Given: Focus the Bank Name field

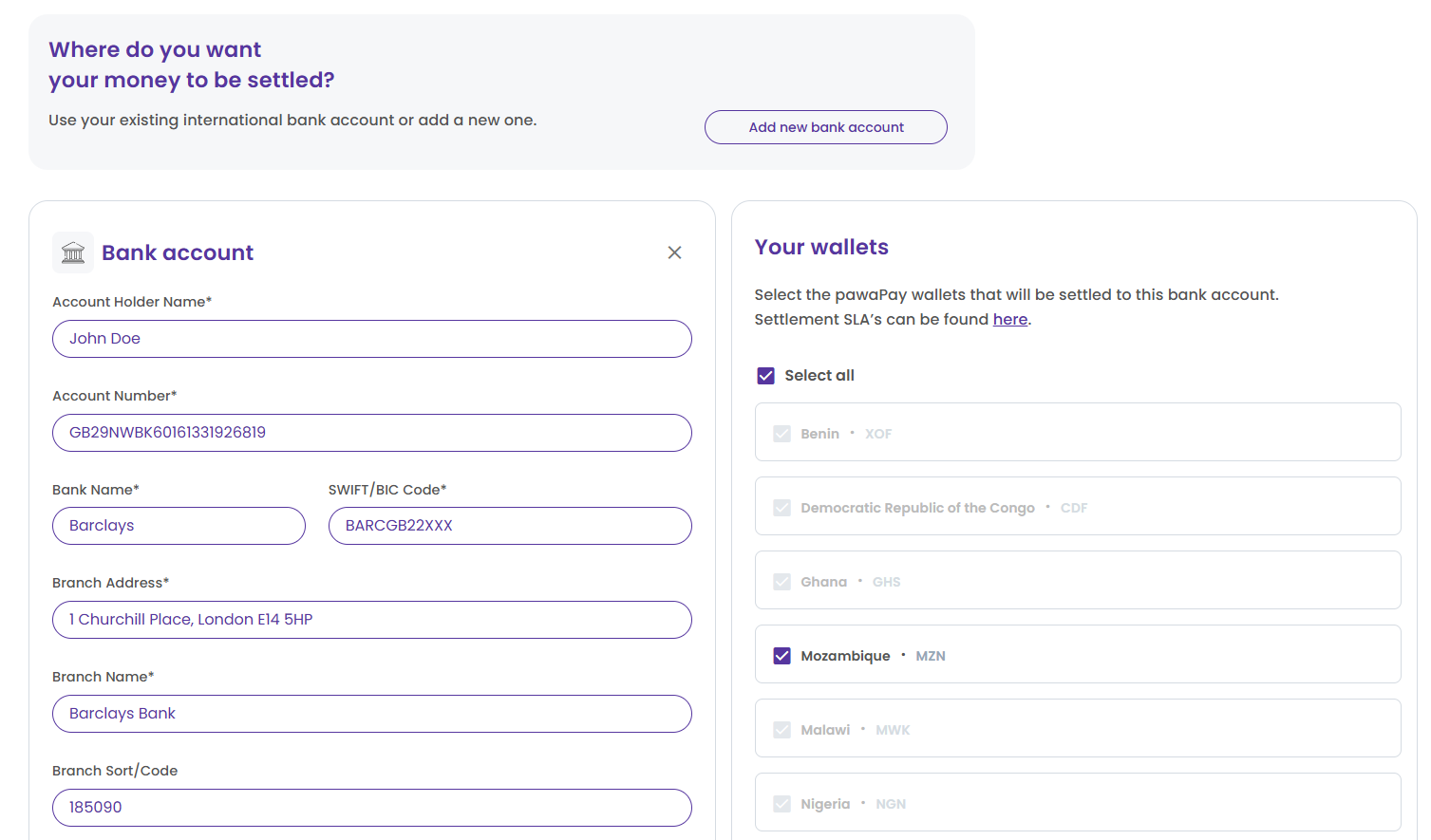Looking at the screenshot, I should (x=179, y=526).
